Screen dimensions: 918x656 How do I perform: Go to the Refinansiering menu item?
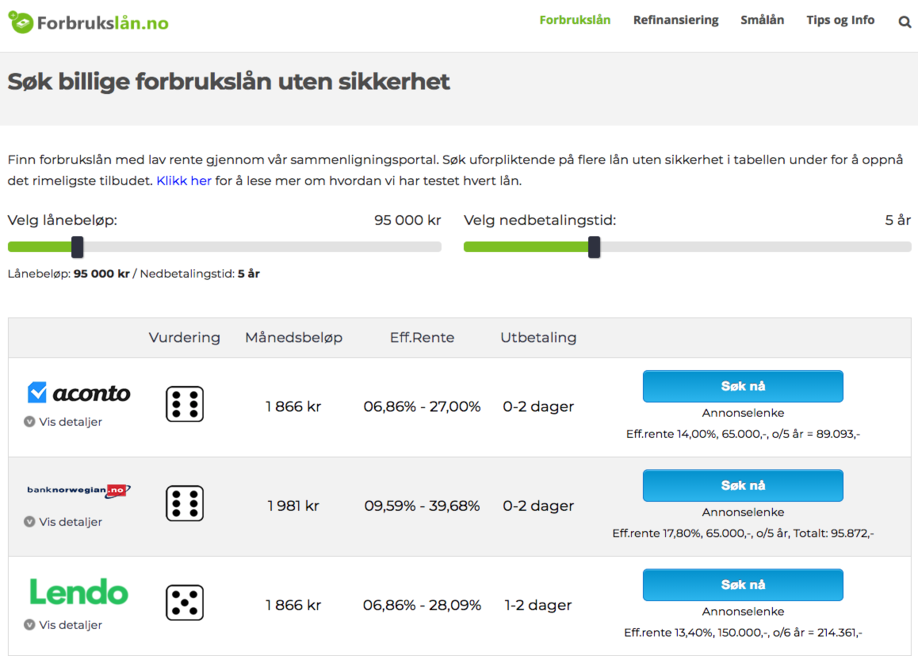[x=675, y=20]
